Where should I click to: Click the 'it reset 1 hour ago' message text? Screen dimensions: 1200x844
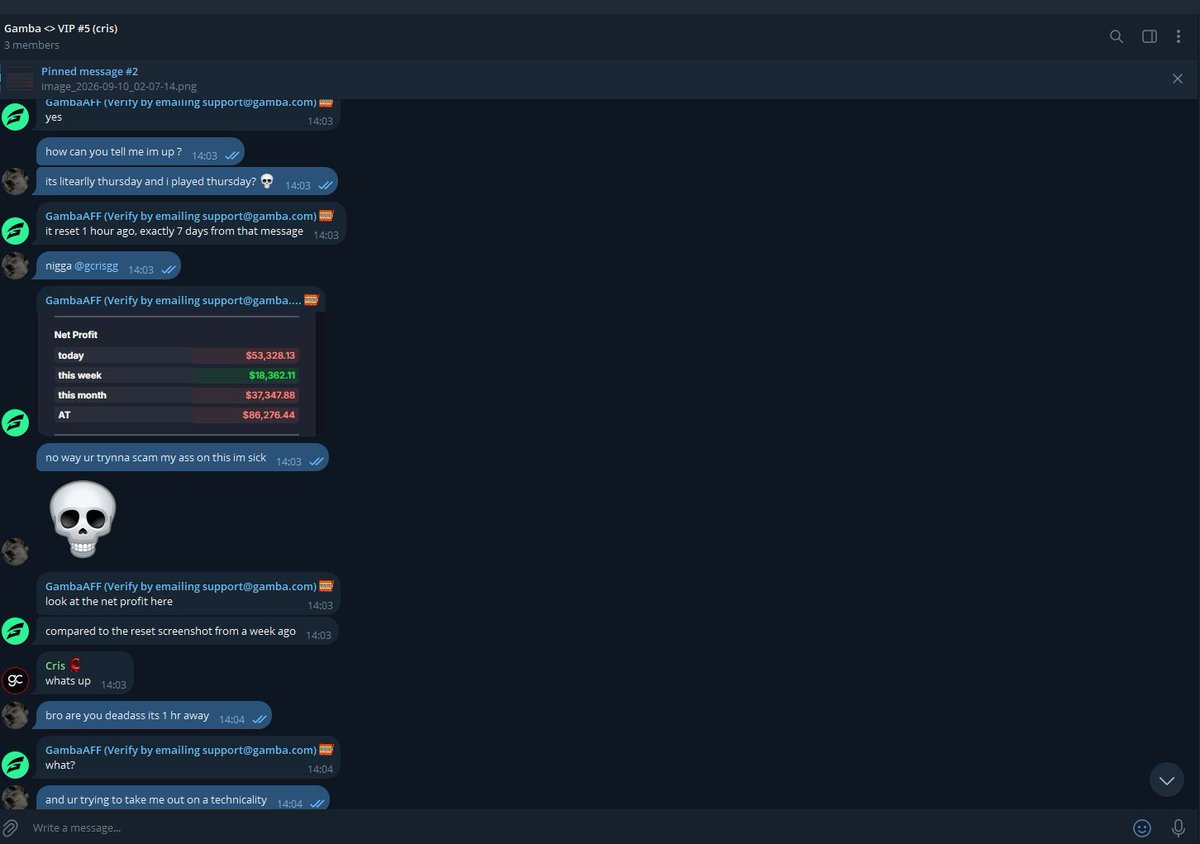[x=174, y=231]
